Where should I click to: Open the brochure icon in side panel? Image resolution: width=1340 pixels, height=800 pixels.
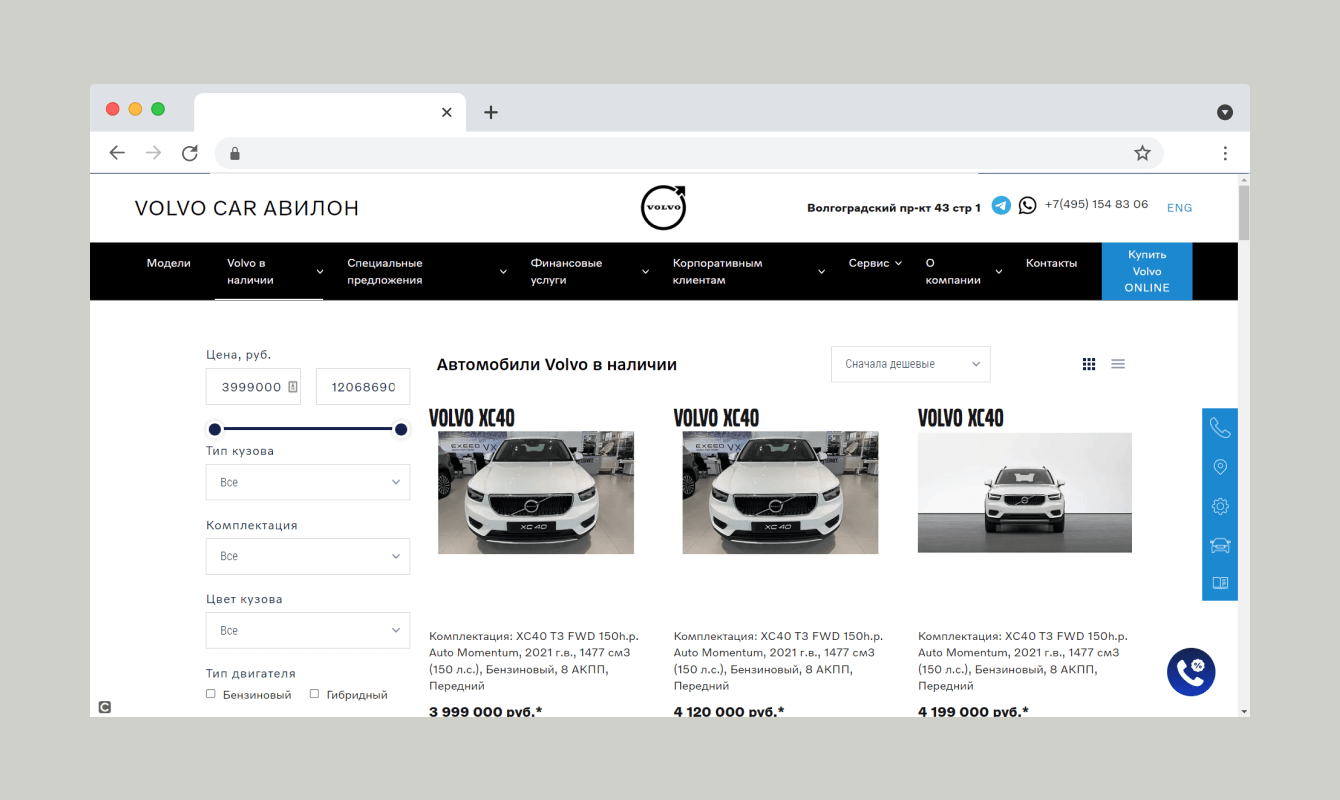coord(1220,583)
